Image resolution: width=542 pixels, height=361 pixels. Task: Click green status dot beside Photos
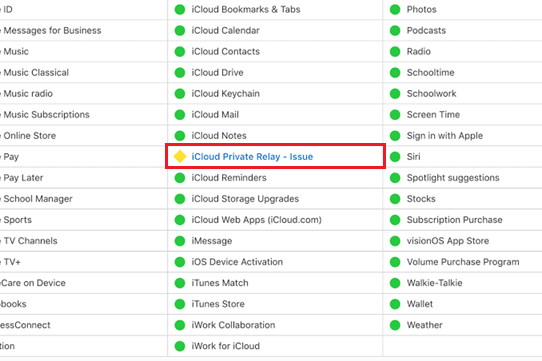point(395,9)
